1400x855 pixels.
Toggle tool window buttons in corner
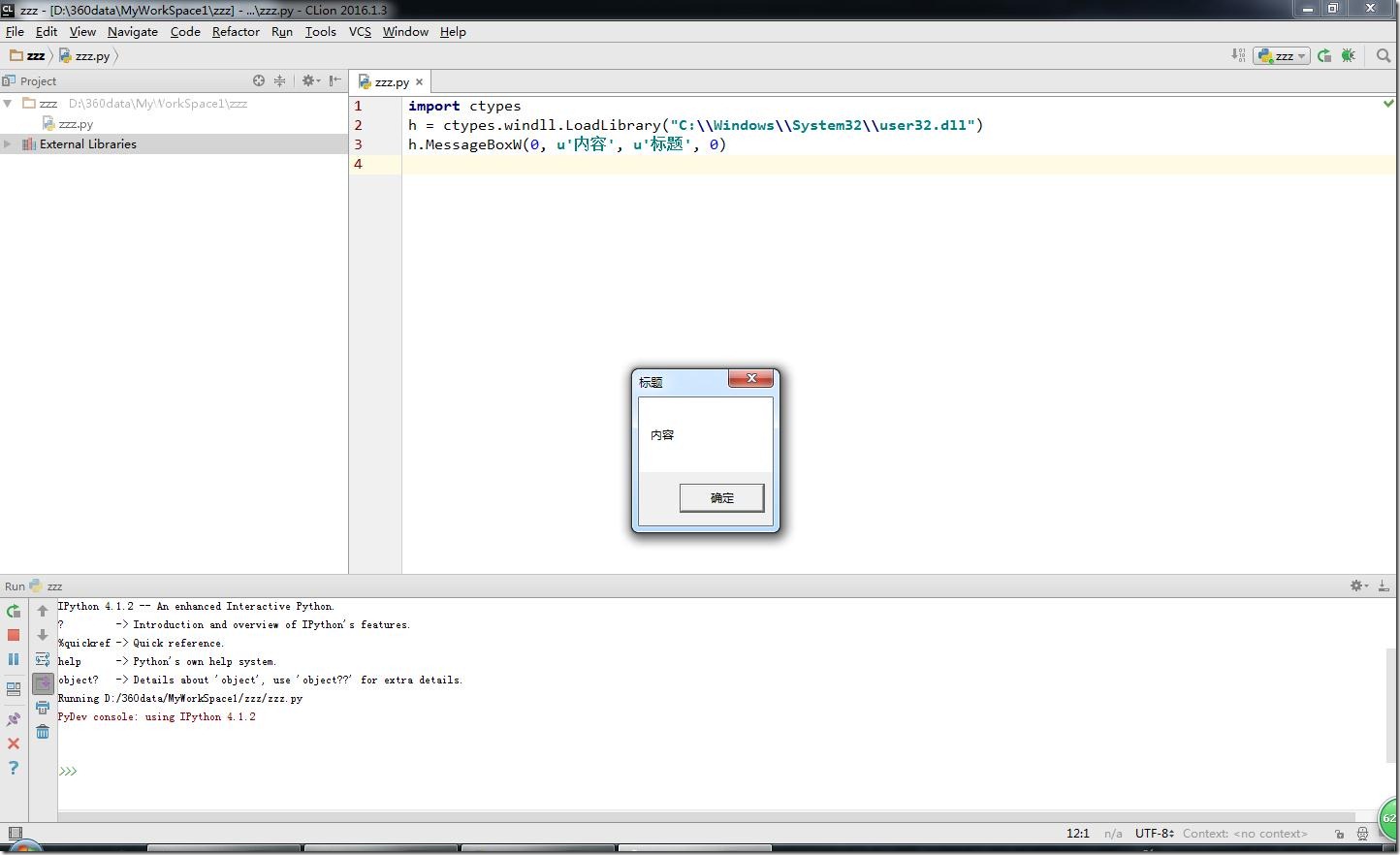click(x=15, y=833)
